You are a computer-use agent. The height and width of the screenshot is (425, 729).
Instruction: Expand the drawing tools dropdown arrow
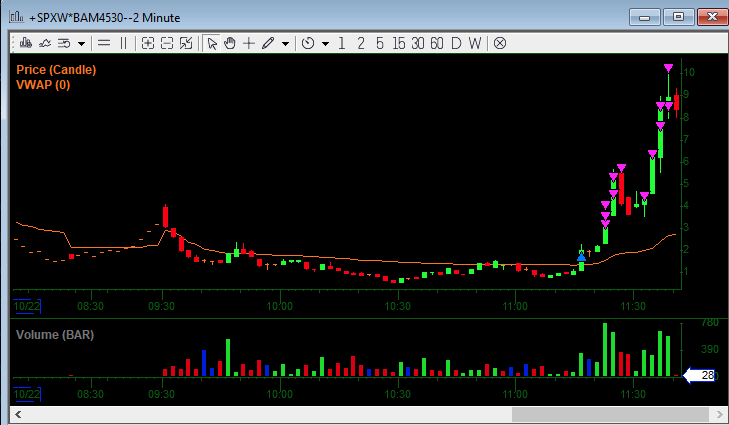click(x=285, y=44)
